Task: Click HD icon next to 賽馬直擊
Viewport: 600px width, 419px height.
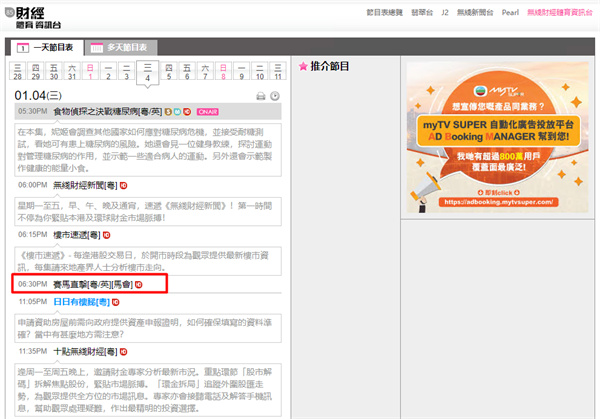Action: 139,286
